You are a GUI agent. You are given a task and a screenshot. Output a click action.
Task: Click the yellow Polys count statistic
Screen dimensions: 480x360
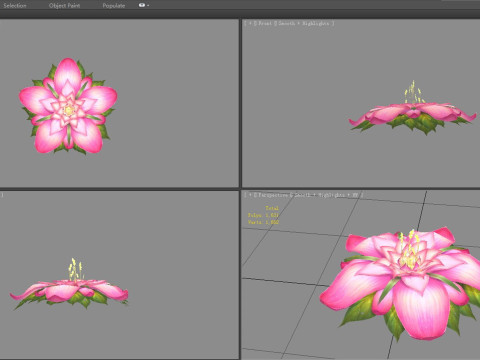263,215
